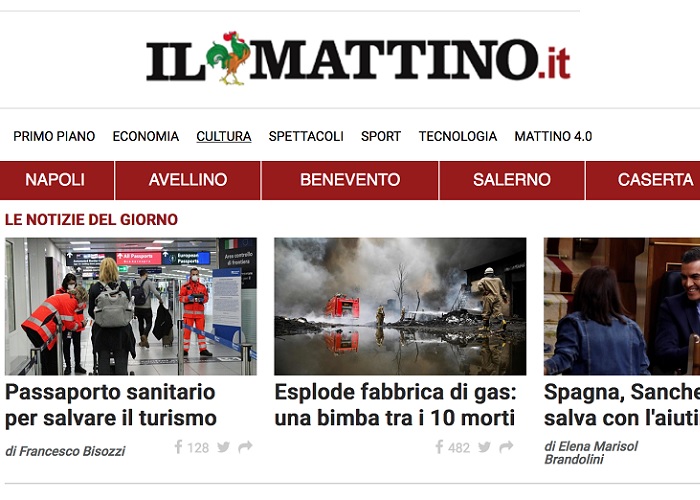
Task: Select the Cultura menu item
Action: coord(224,136)
